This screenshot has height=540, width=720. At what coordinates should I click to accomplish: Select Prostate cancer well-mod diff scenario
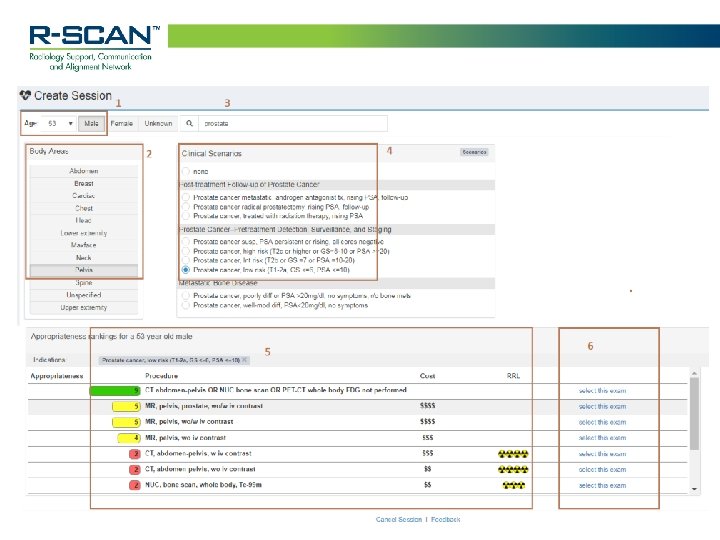point(186,305)
